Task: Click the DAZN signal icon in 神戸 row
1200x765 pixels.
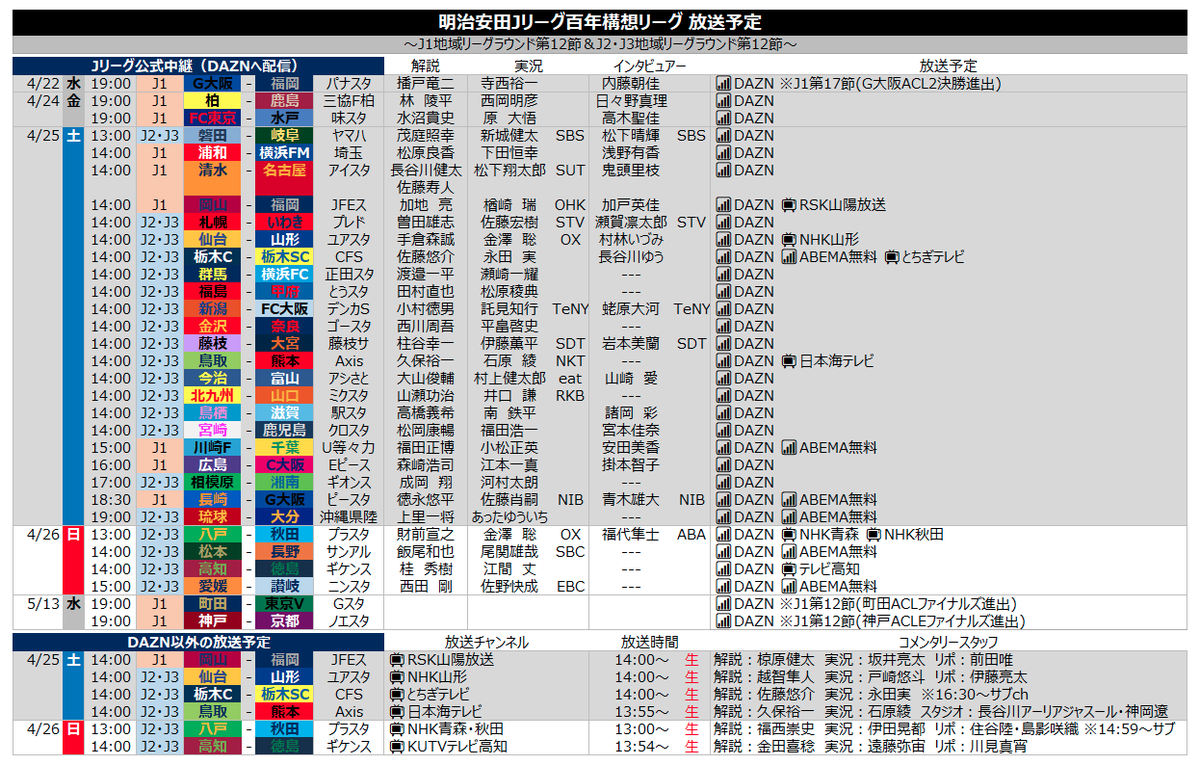Action: [724, 621]
